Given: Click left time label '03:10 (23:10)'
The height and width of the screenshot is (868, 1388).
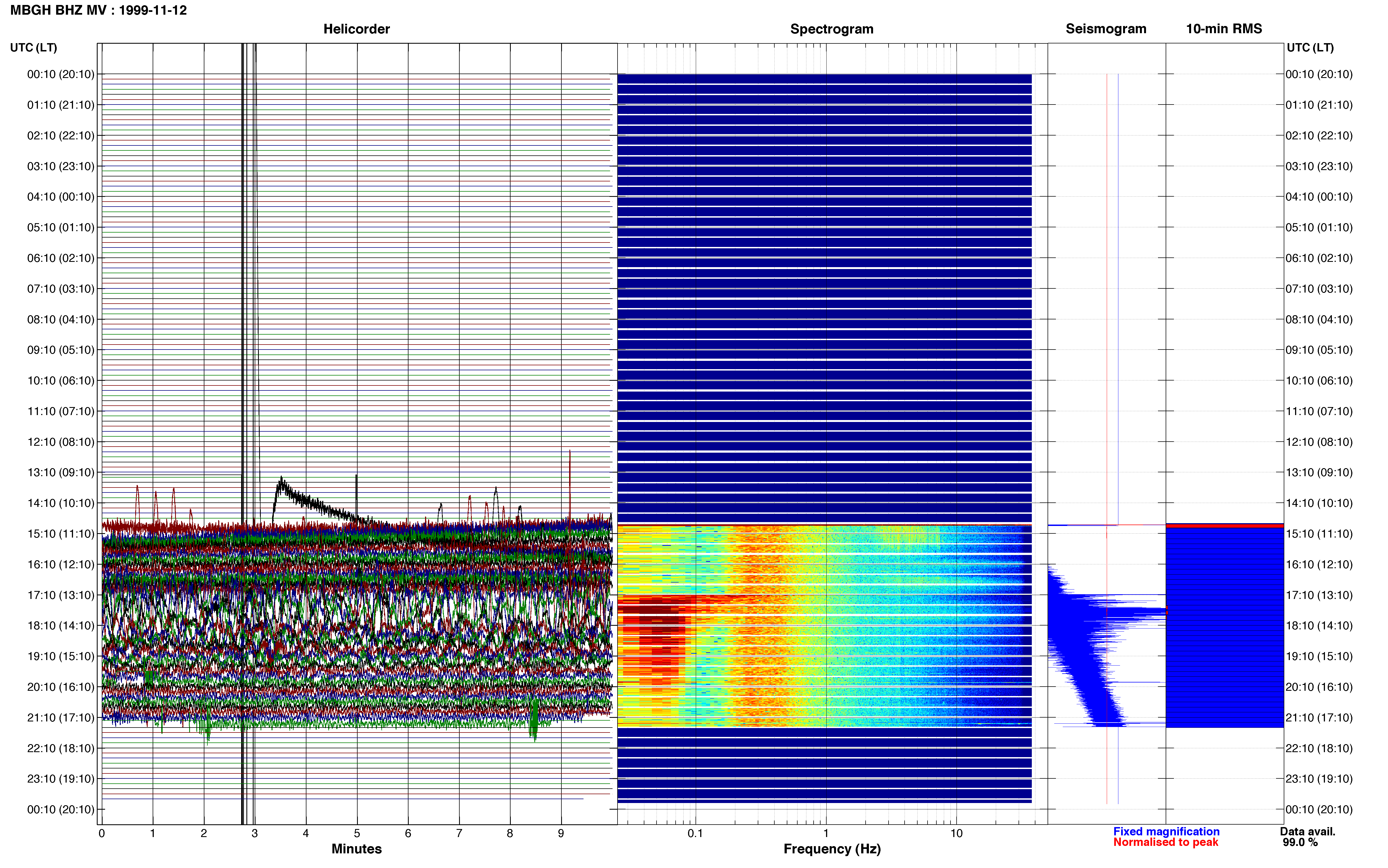Looking at the screenshot, I should coord(61,166).
